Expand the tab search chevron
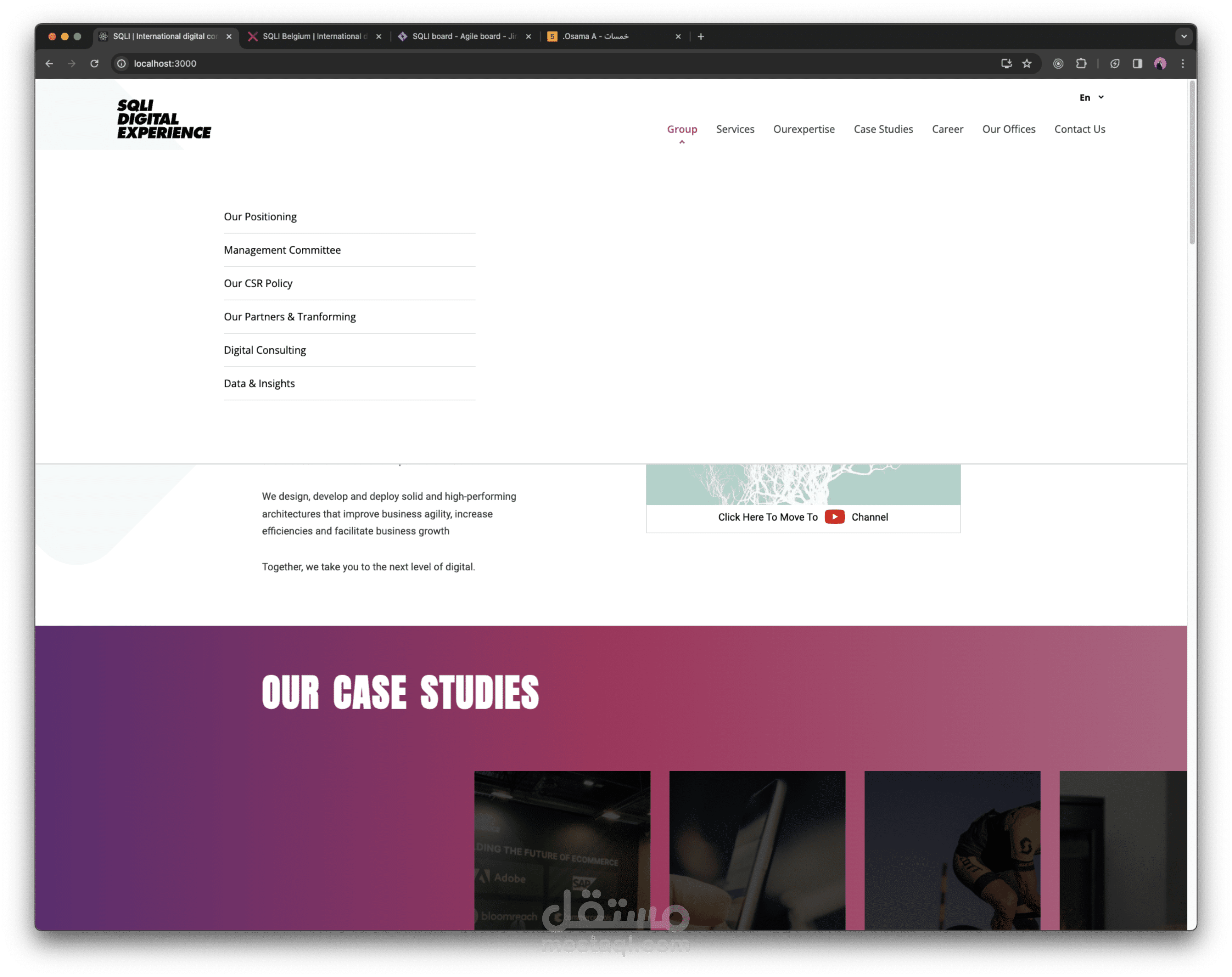The image size is (1232, 977). pyautogui.click(x=1184, y=36)
